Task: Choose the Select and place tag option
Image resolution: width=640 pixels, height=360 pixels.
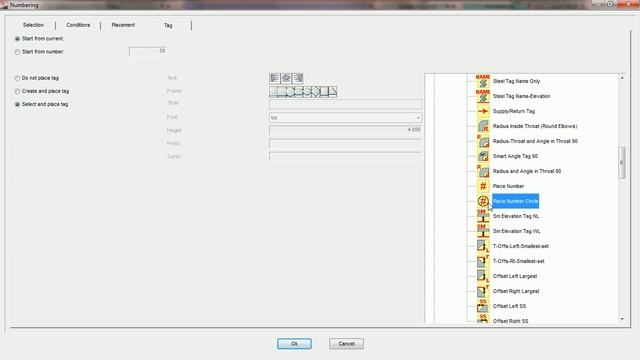Action: click(x=17, y=104)
